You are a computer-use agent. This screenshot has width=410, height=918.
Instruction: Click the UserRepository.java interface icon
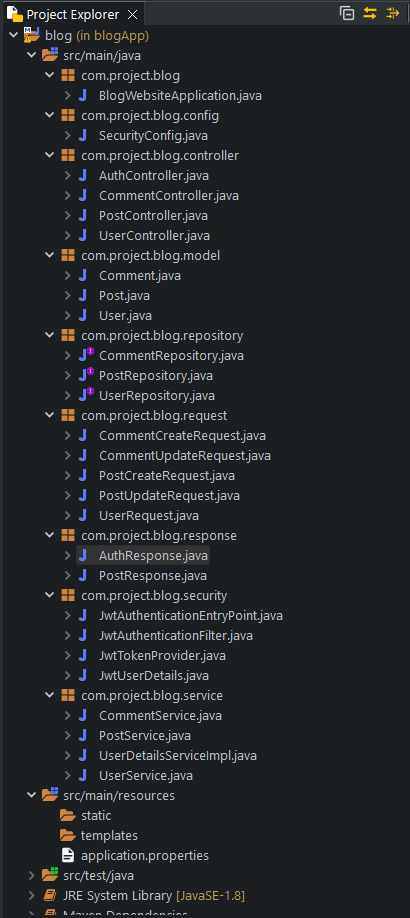(x=86, y=395)
